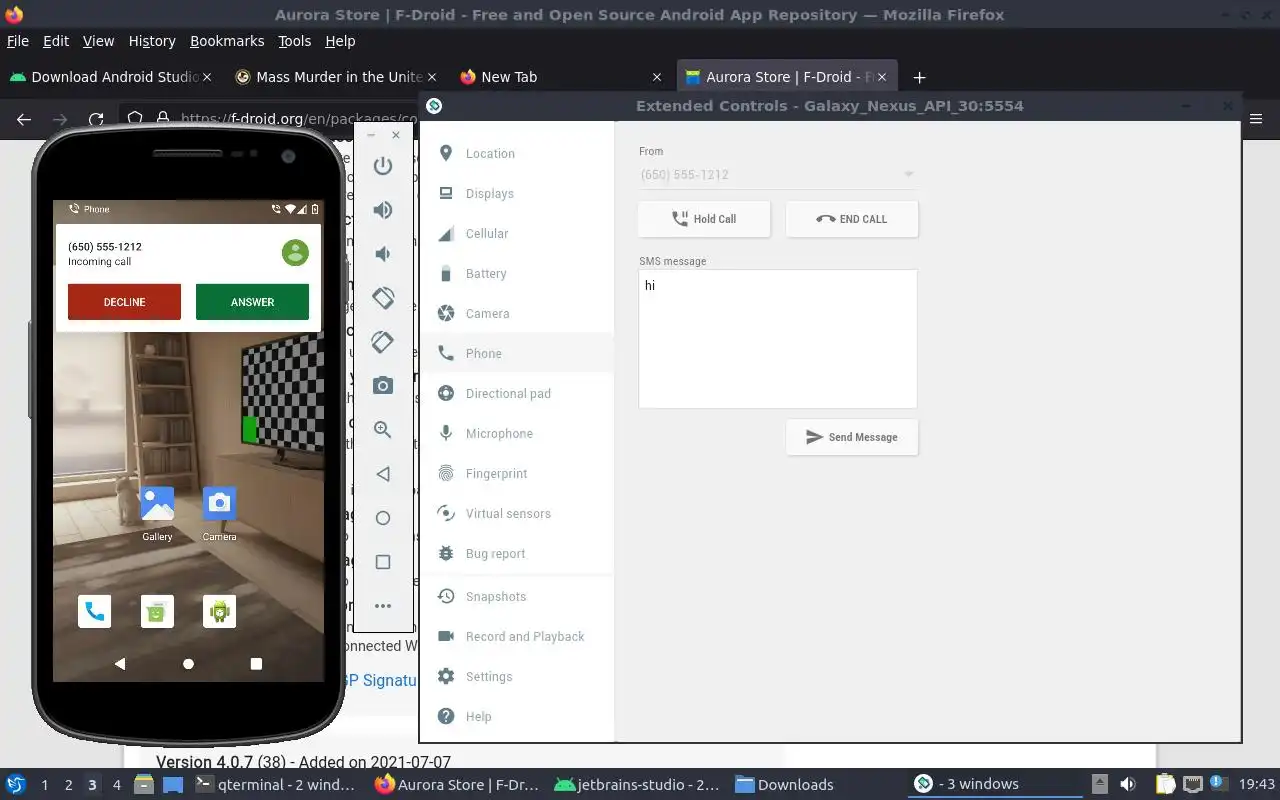
Task: Click inside the SMS message text box
Action: click(778, 339)
